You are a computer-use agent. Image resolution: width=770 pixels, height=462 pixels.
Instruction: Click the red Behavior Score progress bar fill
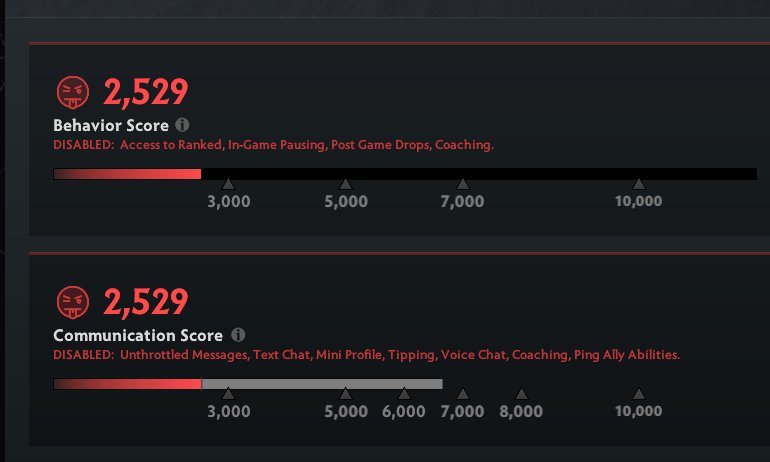point(127,174)
